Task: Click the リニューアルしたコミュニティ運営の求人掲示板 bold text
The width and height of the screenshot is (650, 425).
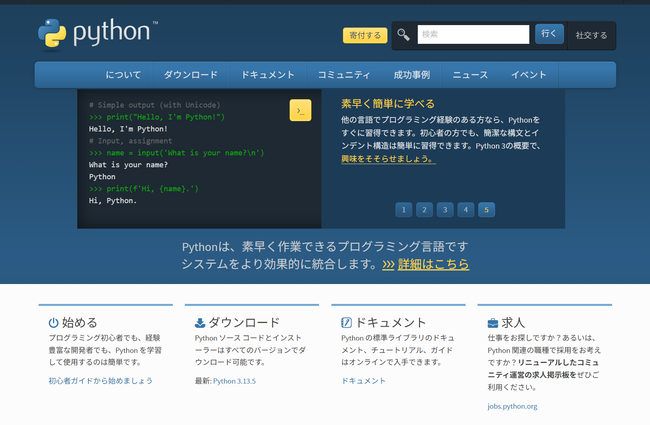Action: pos(544,369)
